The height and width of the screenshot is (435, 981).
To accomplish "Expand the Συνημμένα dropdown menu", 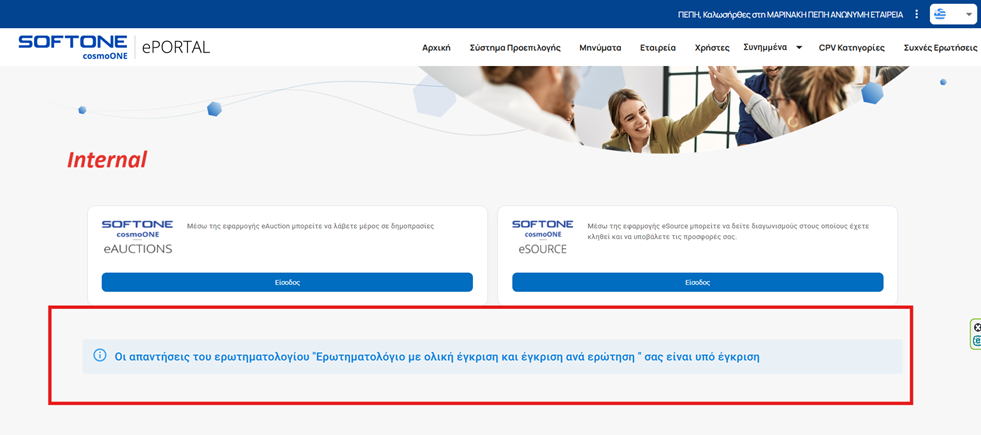I will point(772,47).
